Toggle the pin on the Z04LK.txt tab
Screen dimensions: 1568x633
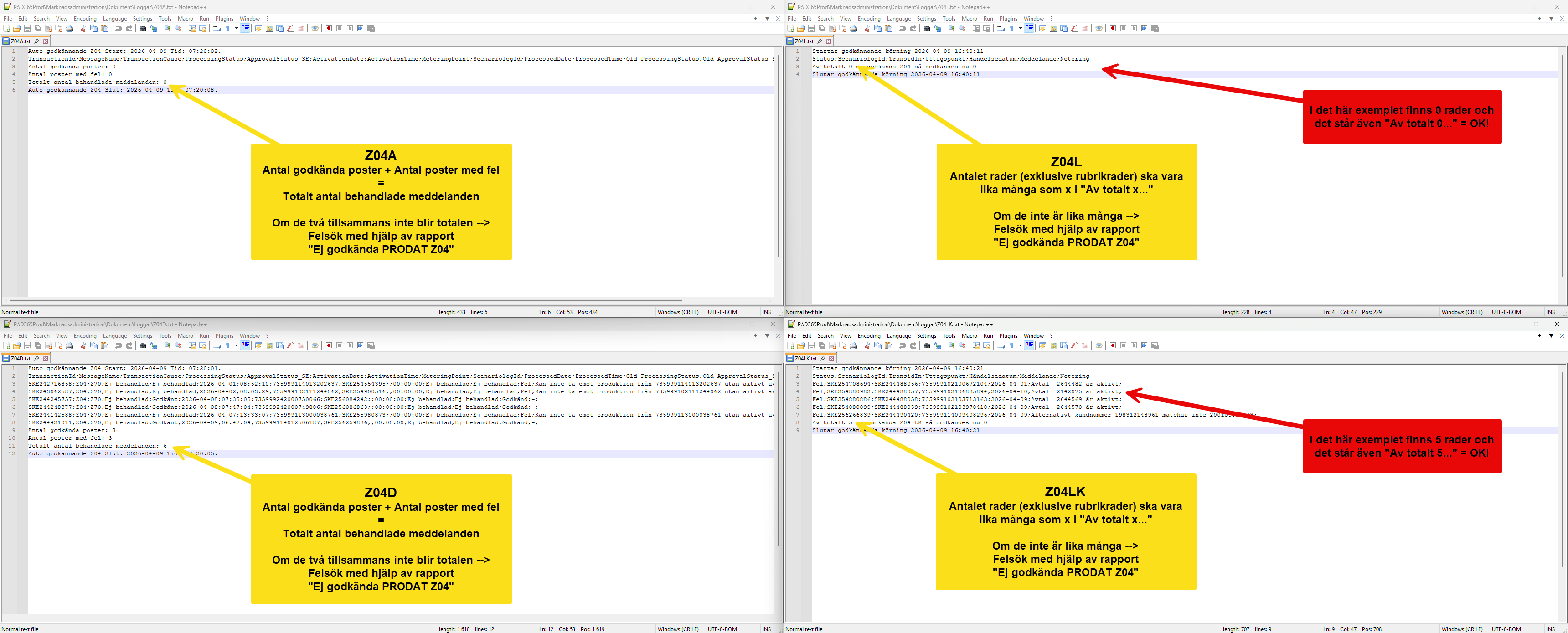(823, 359)
